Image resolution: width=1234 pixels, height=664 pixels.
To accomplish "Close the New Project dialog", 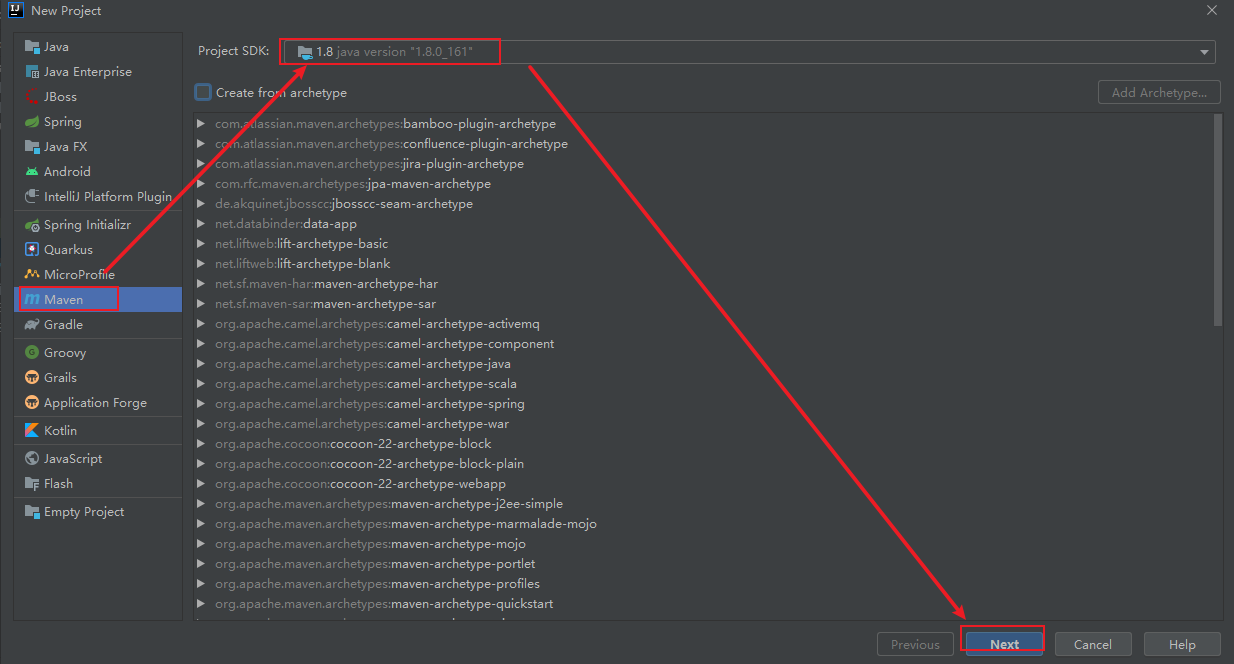I will [x=1212, y=10].
